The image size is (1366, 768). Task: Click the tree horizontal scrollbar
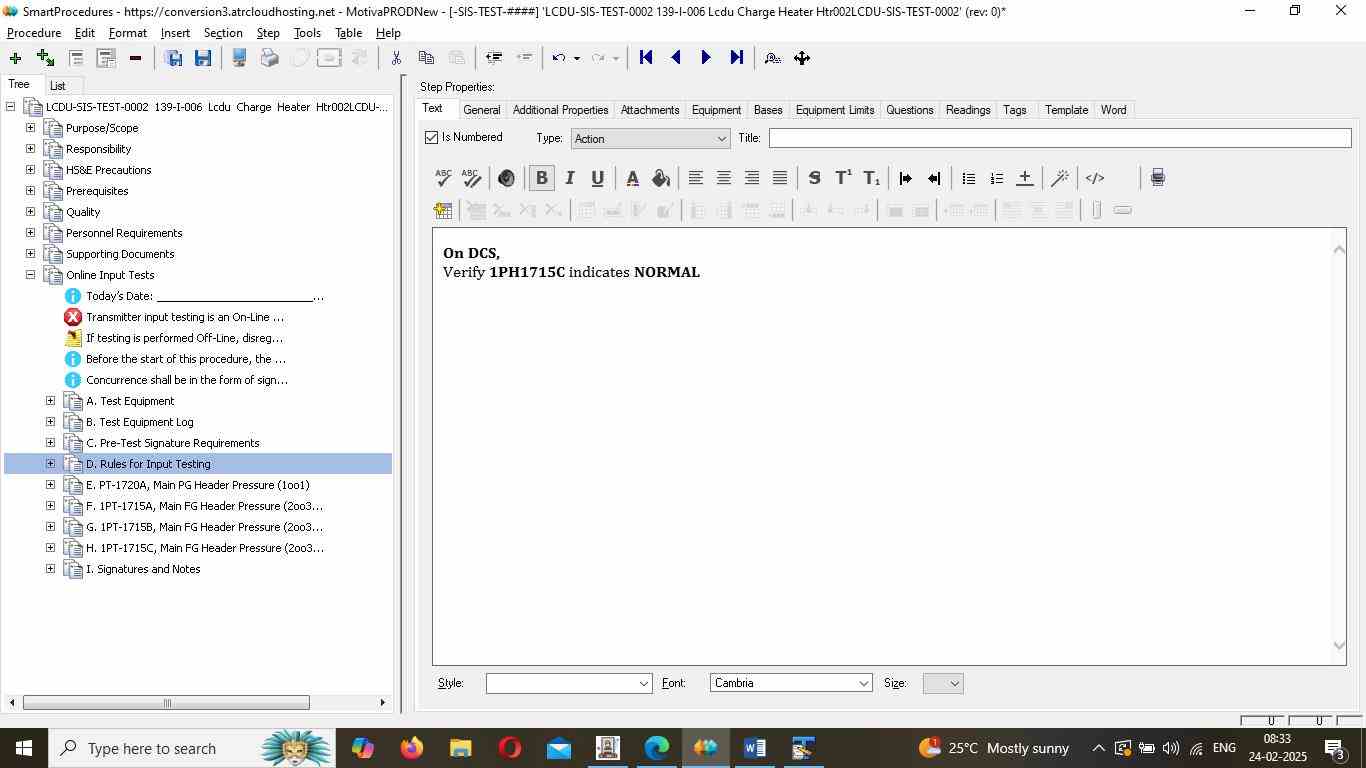point(166,703)
